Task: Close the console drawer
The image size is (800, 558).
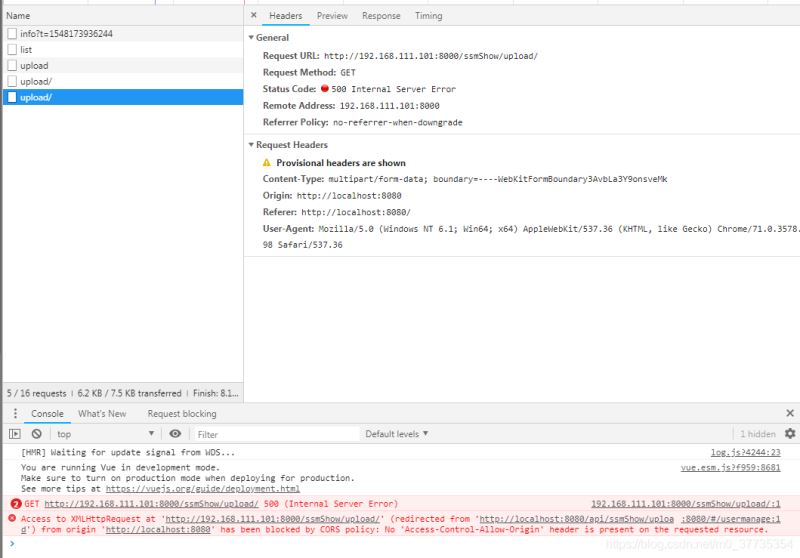Action: coord(790,413)
